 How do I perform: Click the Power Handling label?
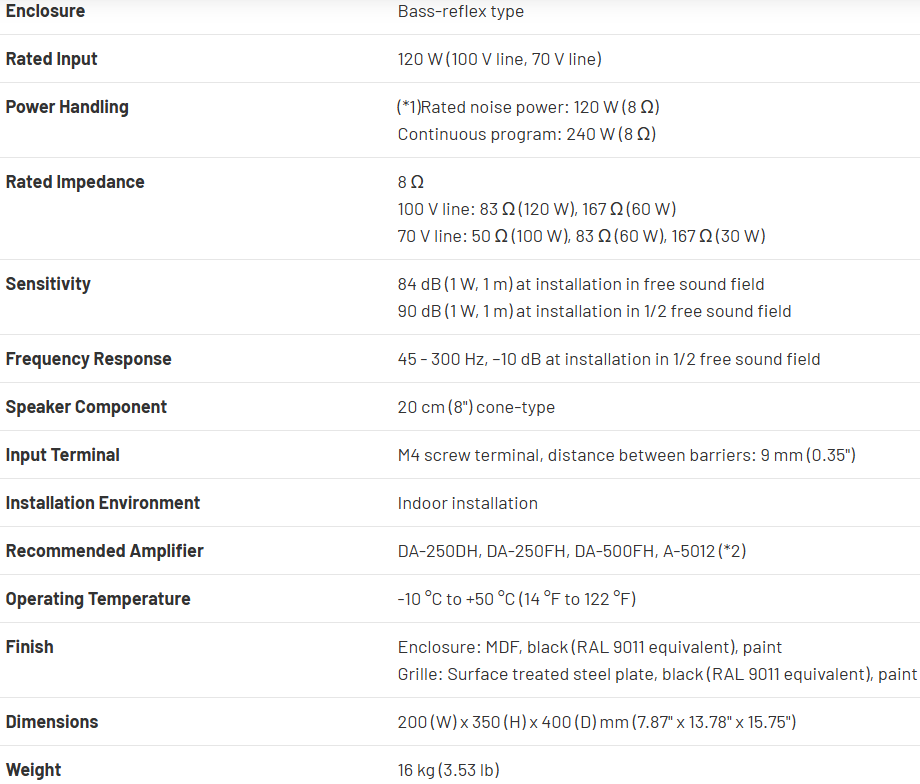pos(67,107)
